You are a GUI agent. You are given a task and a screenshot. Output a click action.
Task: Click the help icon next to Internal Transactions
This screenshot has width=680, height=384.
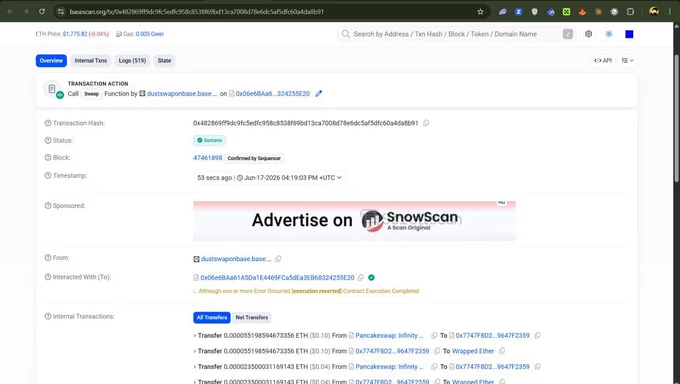coord(48,316)
